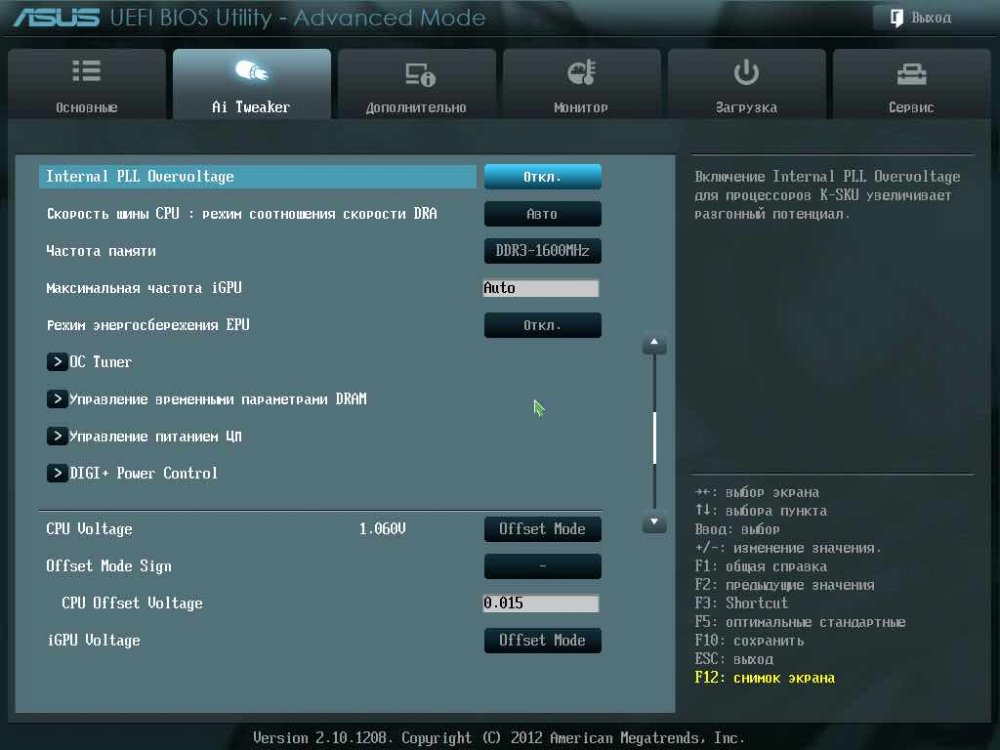Switch to the Сервис tab label
1000x750 pixels.
tap(911, 108)
